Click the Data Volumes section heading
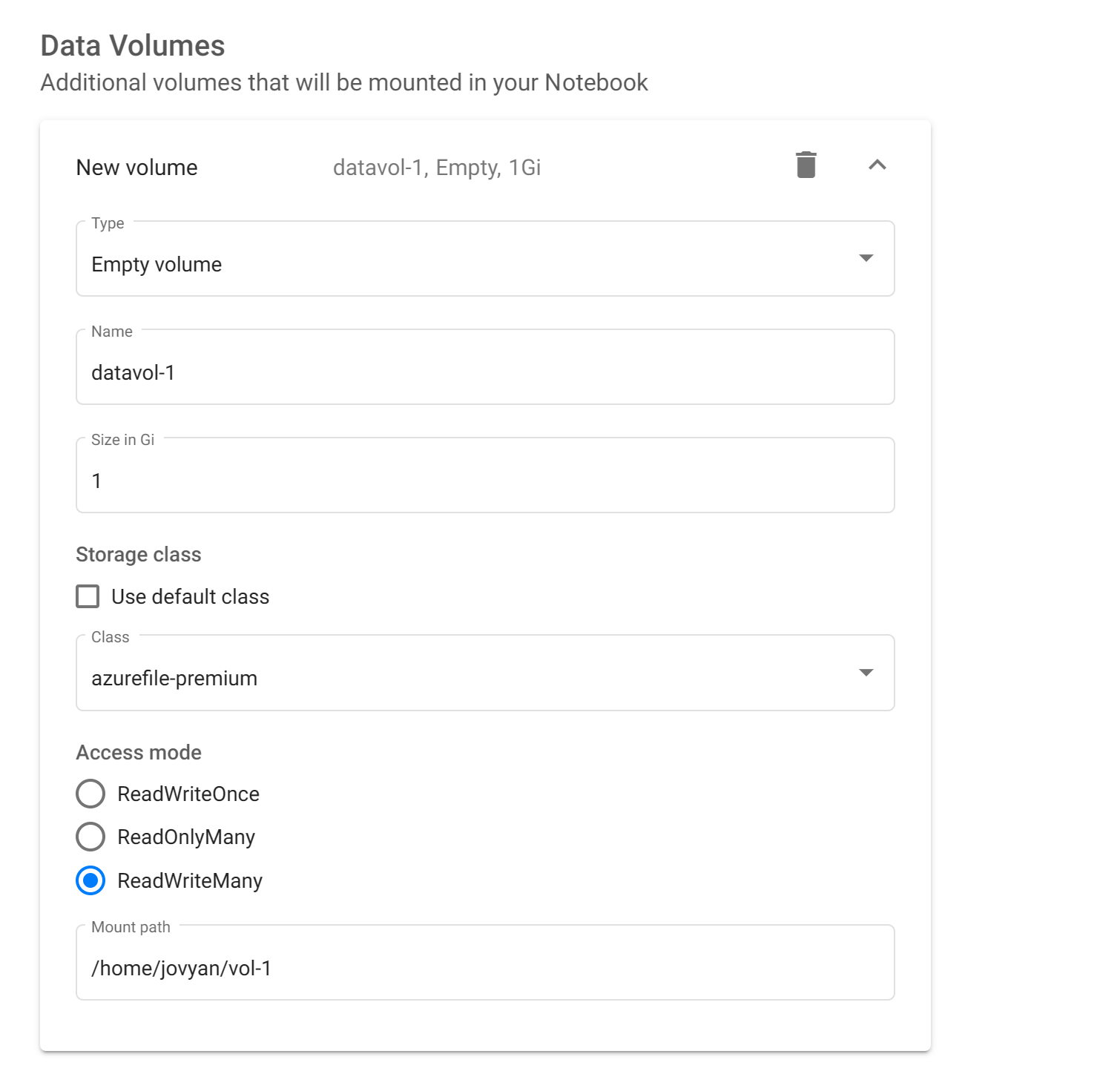The width and height of the screenshot is (1120, 1071). pyautogui.click(x=133, y=46)
